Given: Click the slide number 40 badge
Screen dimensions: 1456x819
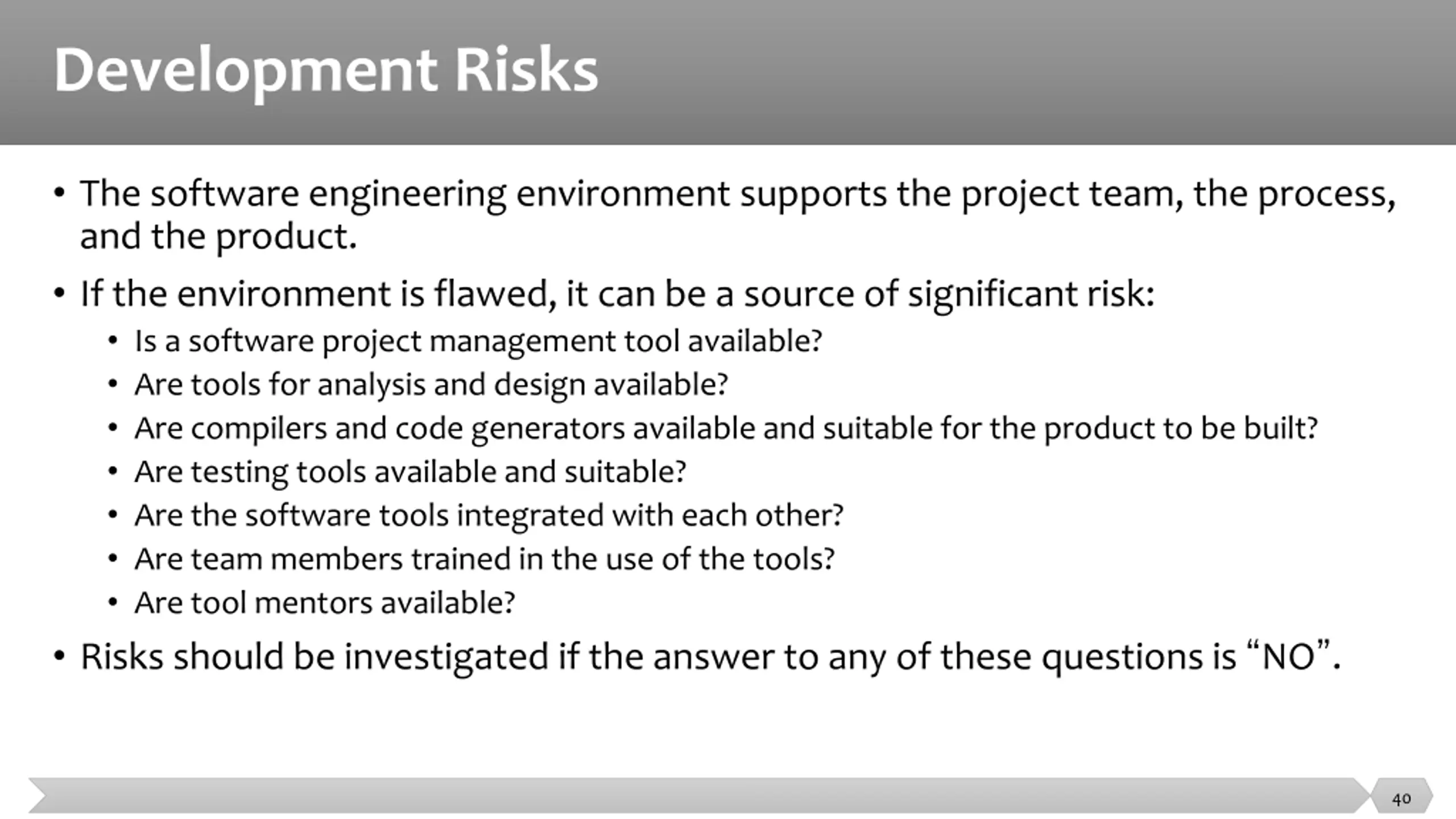Looking at the screenshot, I should pos(1402,799).
